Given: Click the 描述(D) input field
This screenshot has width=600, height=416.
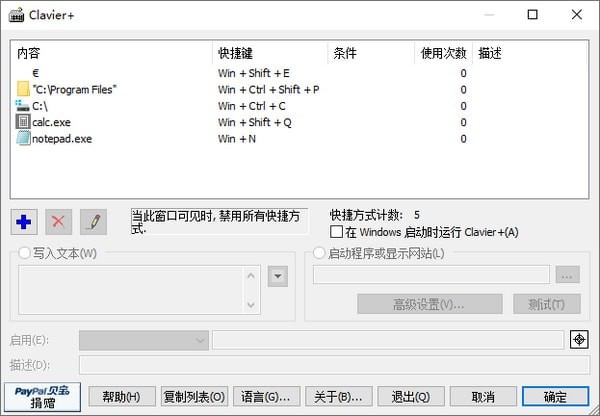Looking at the screenshot, I should coord(334,365).
